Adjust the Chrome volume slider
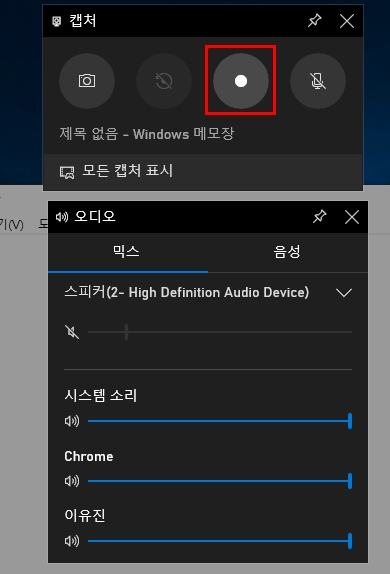 [220, 481]
